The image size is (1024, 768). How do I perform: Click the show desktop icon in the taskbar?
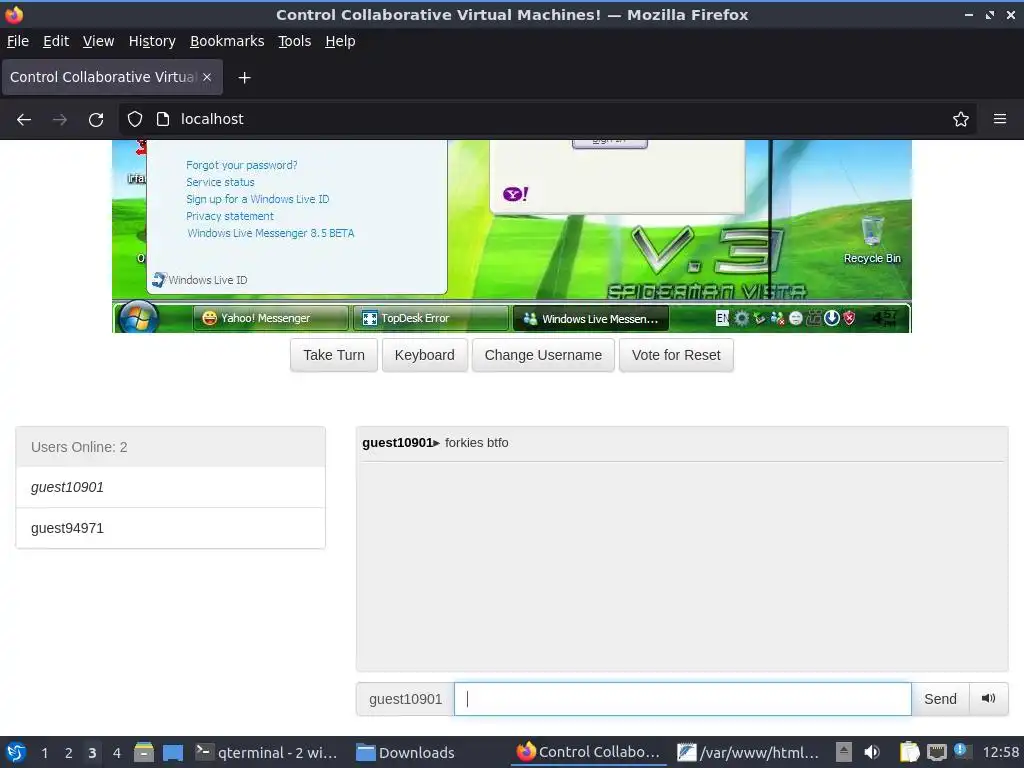(172, 752)
